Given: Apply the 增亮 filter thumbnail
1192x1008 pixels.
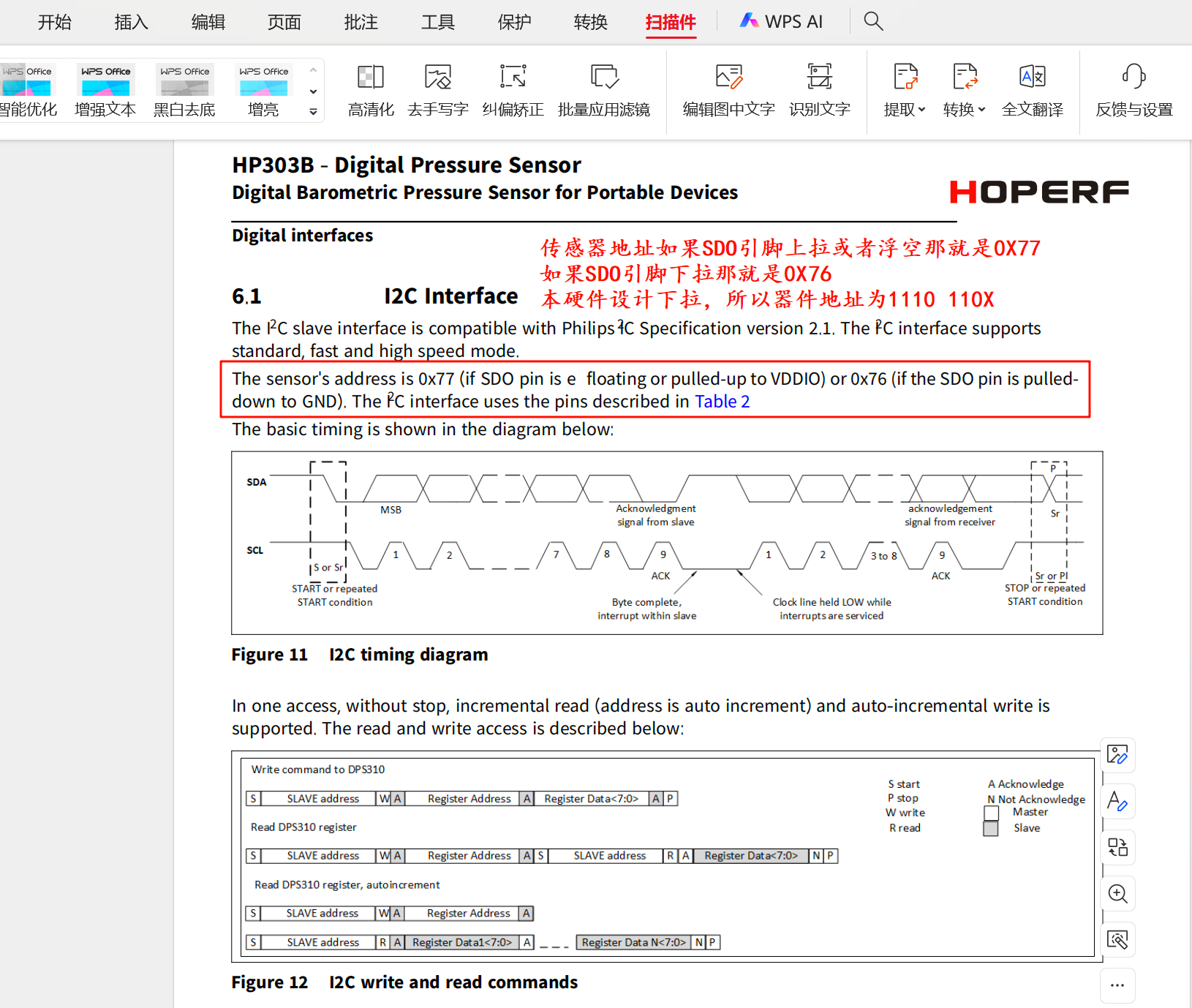Looking at the screenshot, I should click(x=263, y=91).
